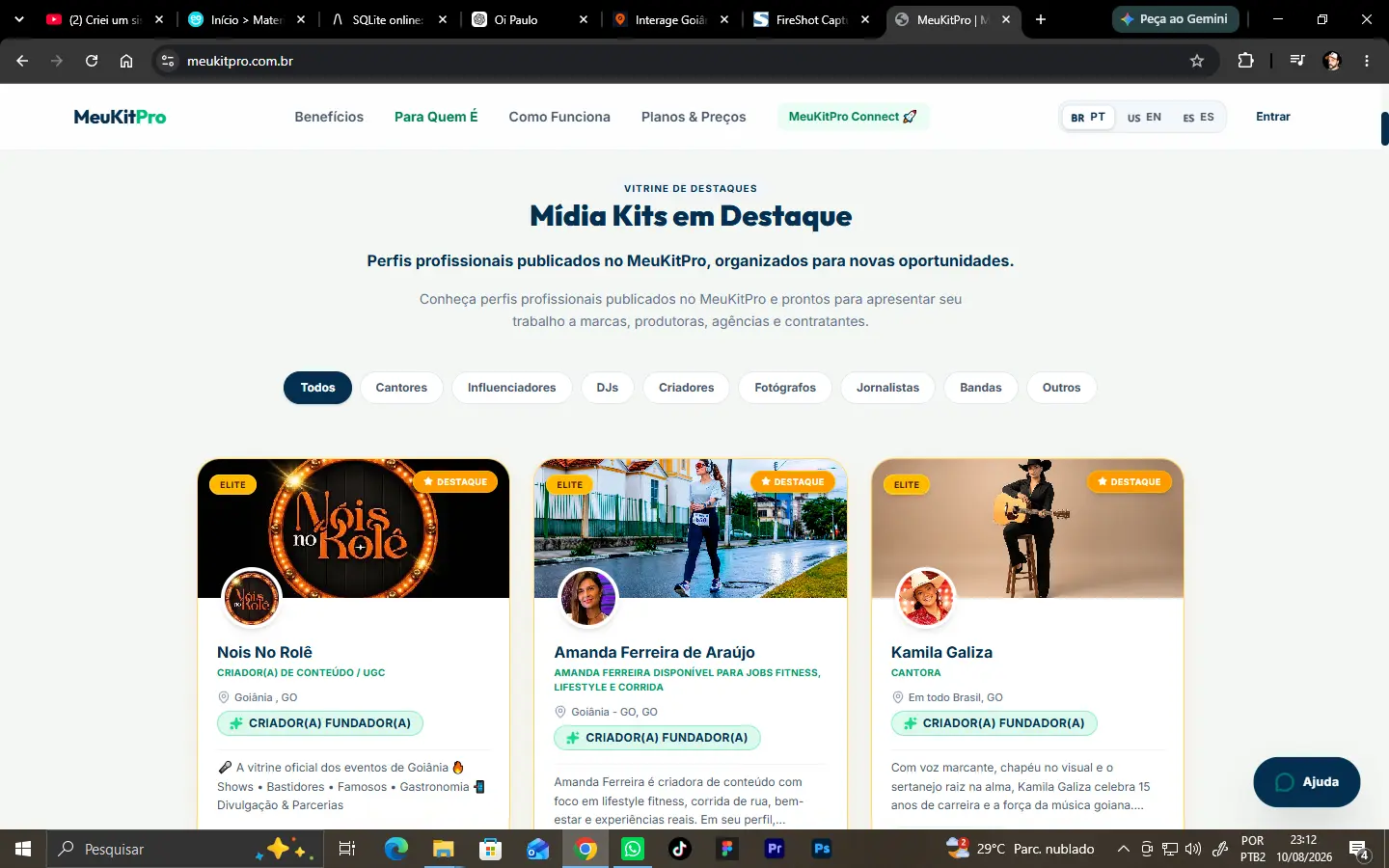Filter media kits by Jornalistas

point(888,388)
